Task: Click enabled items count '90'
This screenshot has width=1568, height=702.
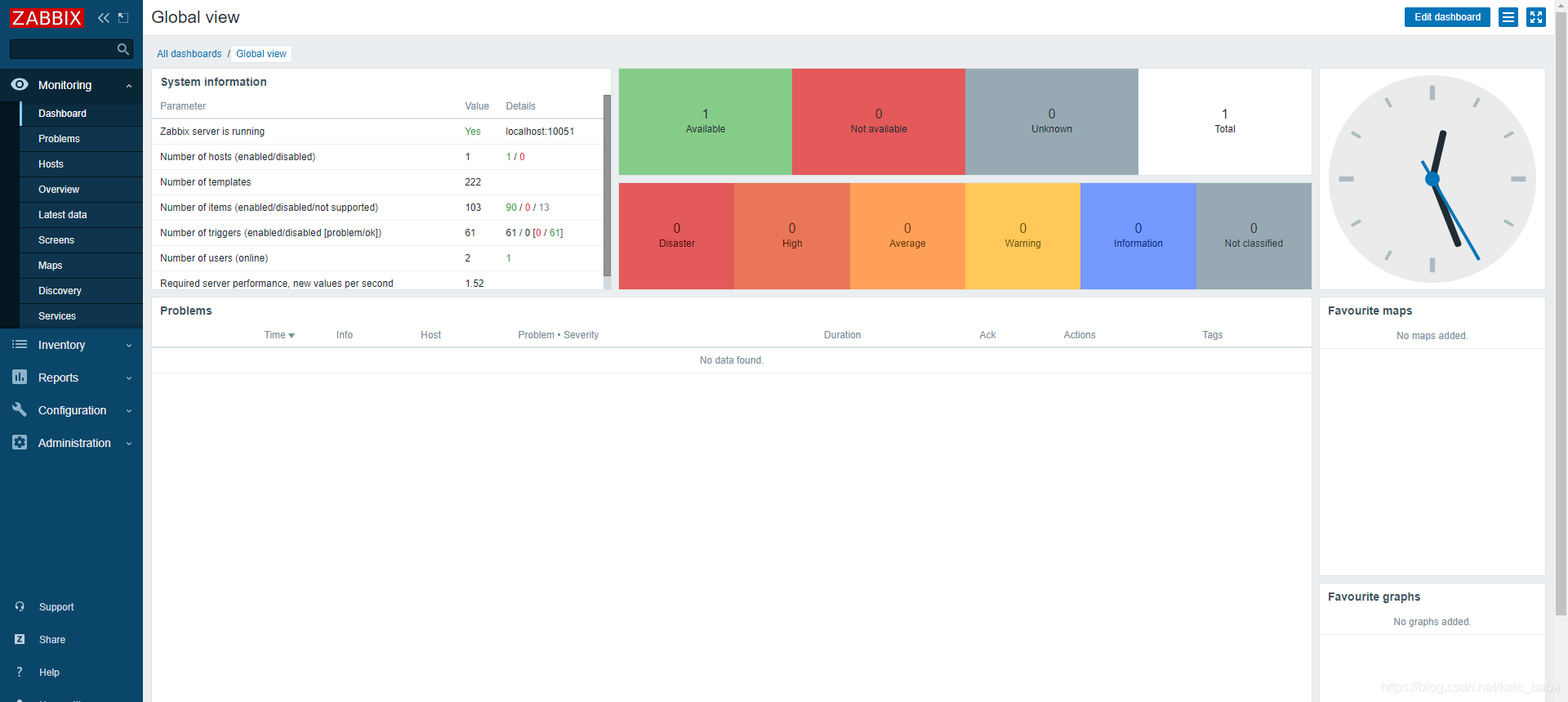Action: 511,208
